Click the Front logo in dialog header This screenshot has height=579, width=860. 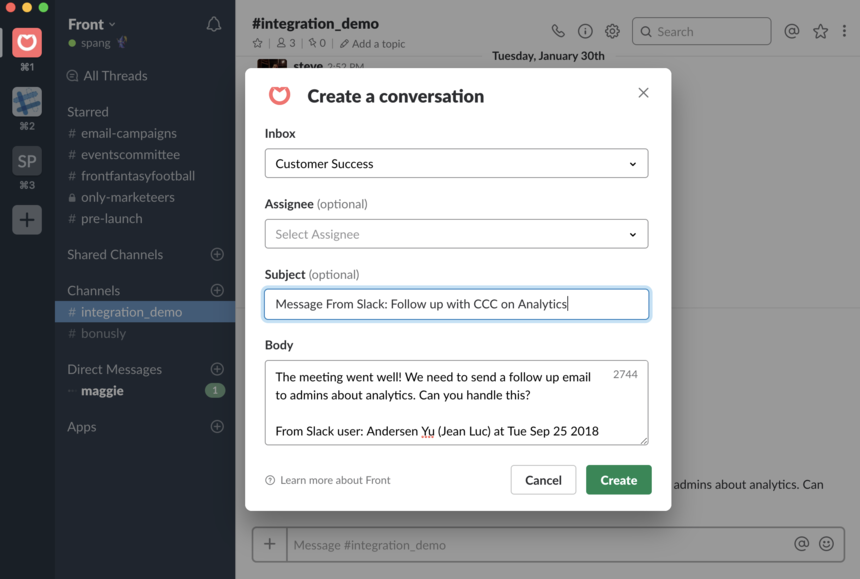[279, 96]
